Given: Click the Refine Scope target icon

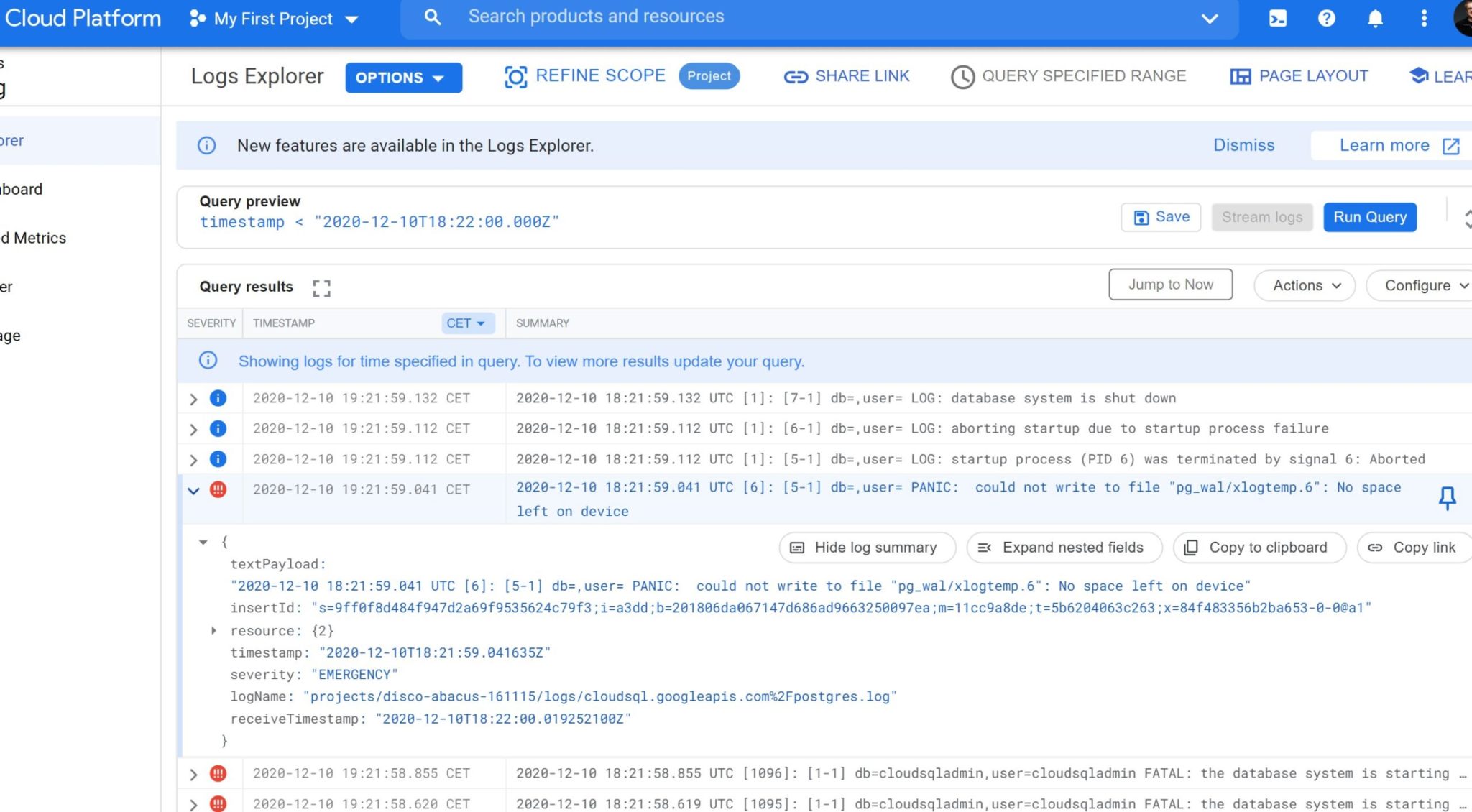Looking at the screenshot, I should click(515, 76).
